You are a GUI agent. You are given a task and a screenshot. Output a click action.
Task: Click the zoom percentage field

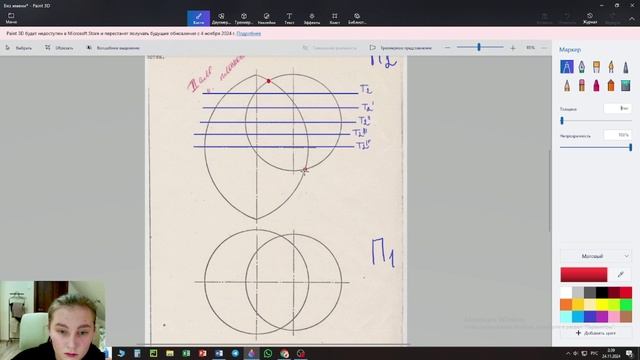click(530, 48)
